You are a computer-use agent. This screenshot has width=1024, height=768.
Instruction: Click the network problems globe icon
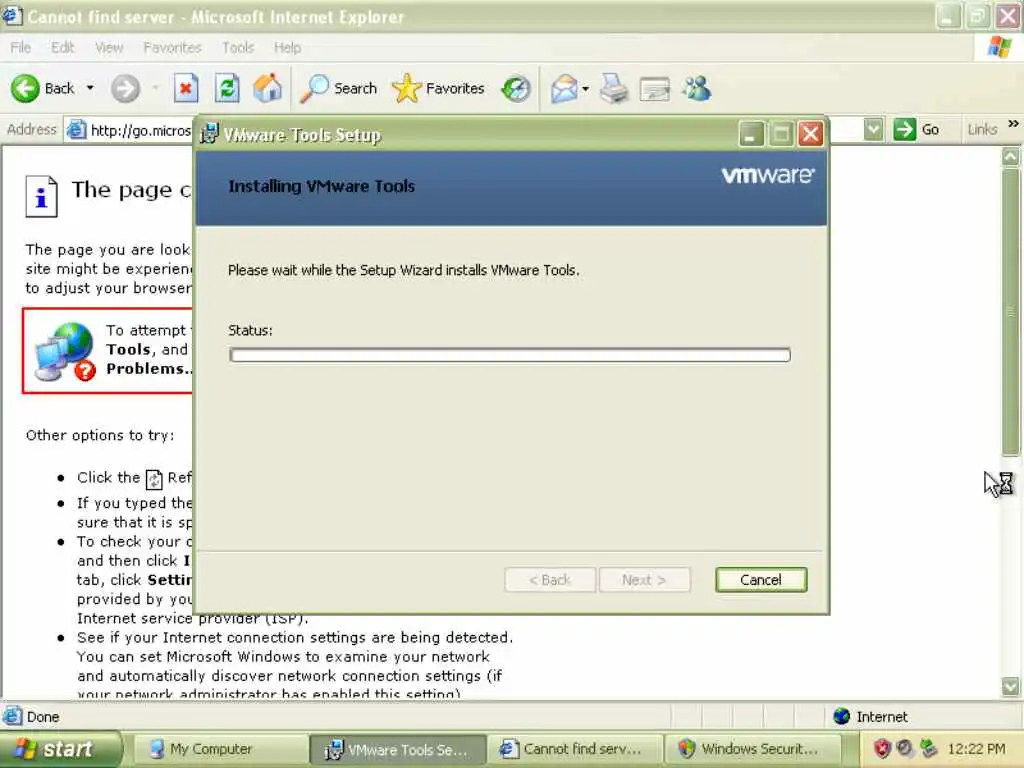coord(65,351)
